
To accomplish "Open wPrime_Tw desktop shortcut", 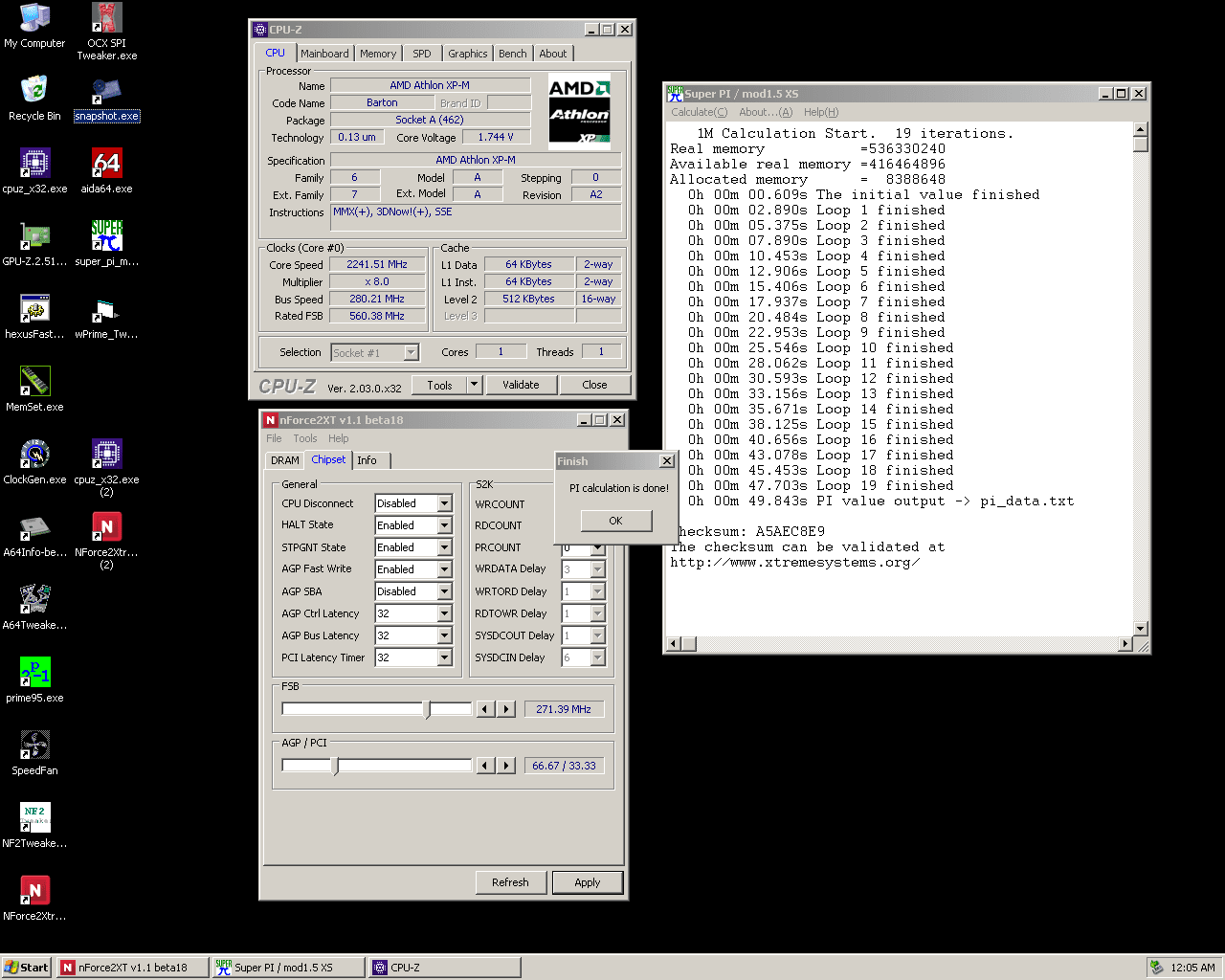I will point(106,318).
